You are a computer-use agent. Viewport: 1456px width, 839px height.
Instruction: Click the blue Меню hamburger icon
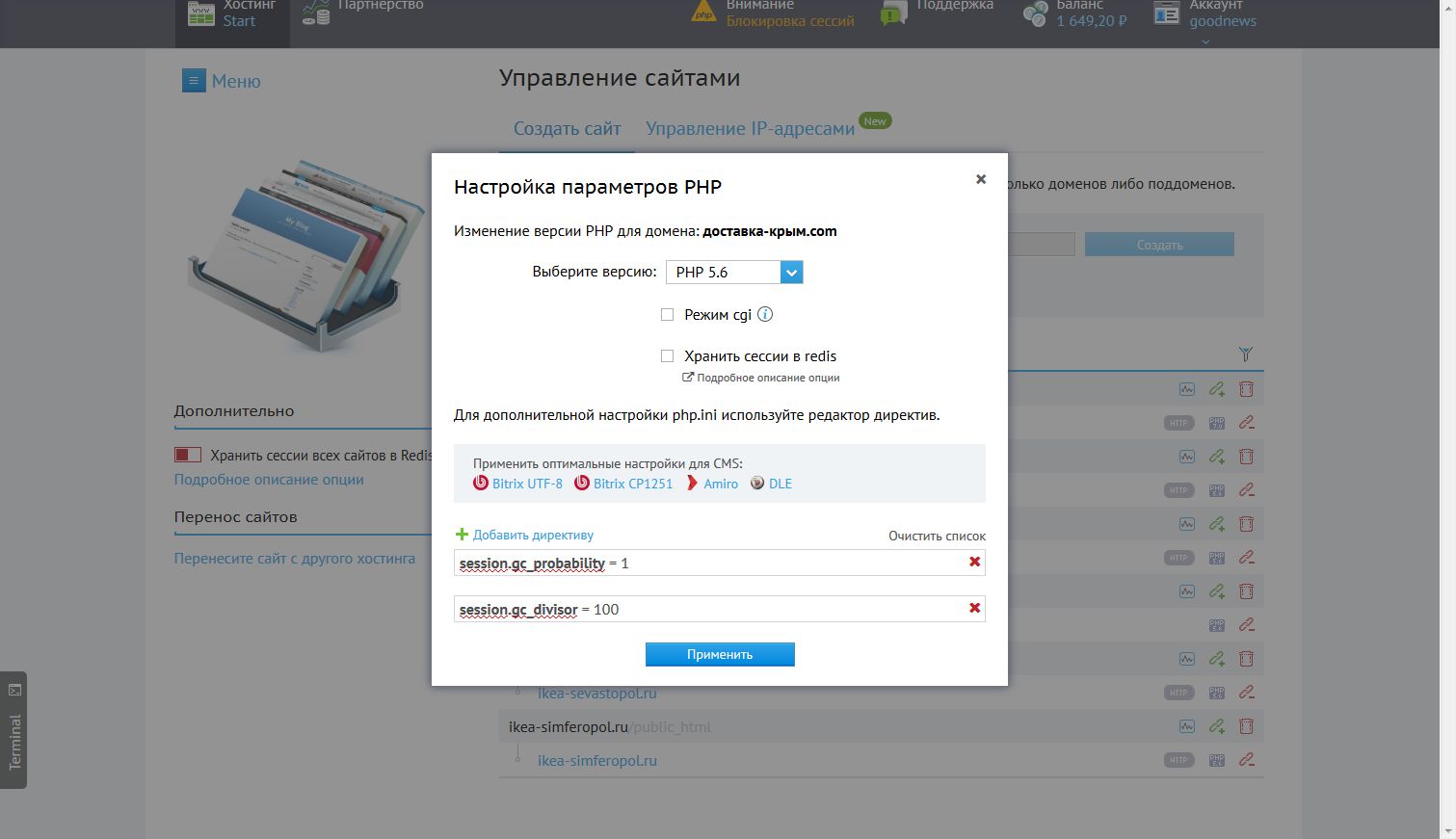[x=194, y=81]
